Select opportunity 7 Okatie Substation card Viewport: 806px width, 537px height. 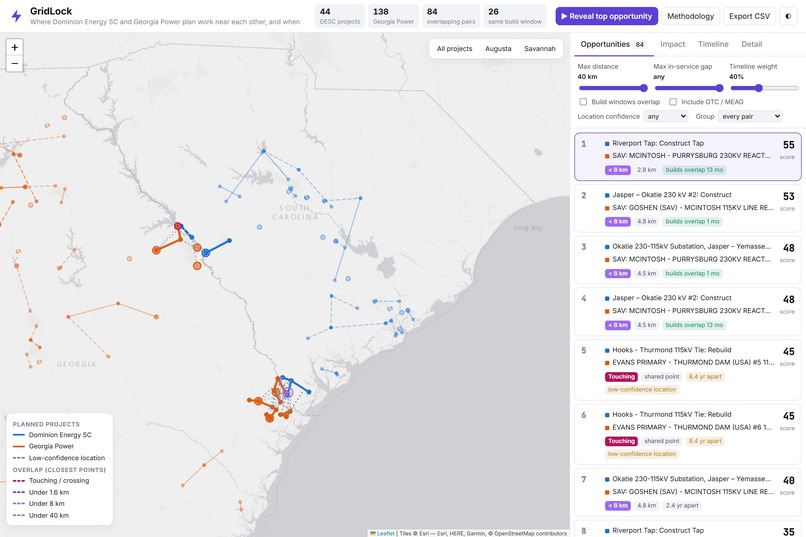coord(688,492)
